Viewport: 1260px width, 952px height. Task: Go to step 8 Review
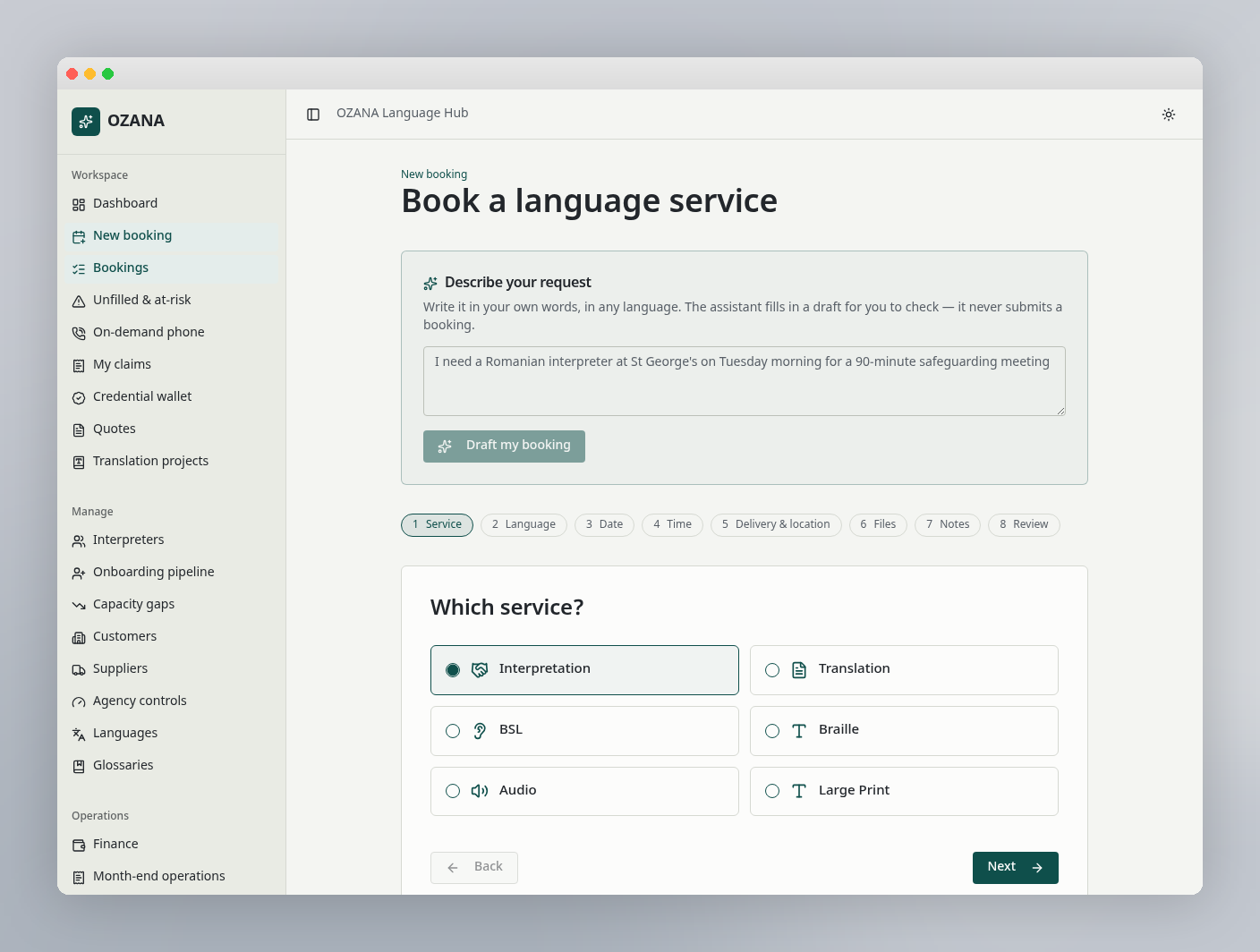coord(1024,525)
